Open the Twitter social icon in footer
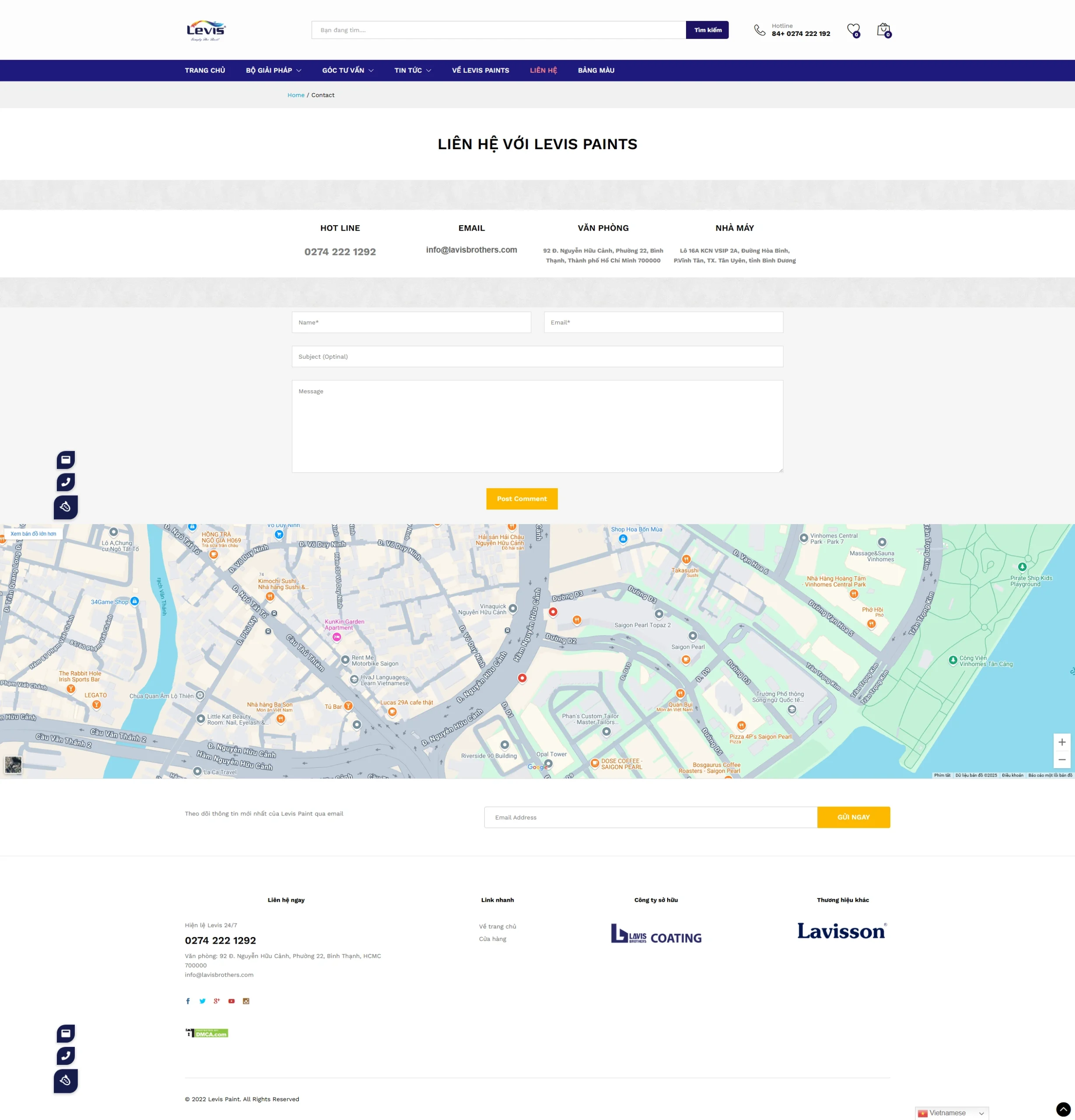Viewport: 1075px width, 1120px height. [202, 1001]
